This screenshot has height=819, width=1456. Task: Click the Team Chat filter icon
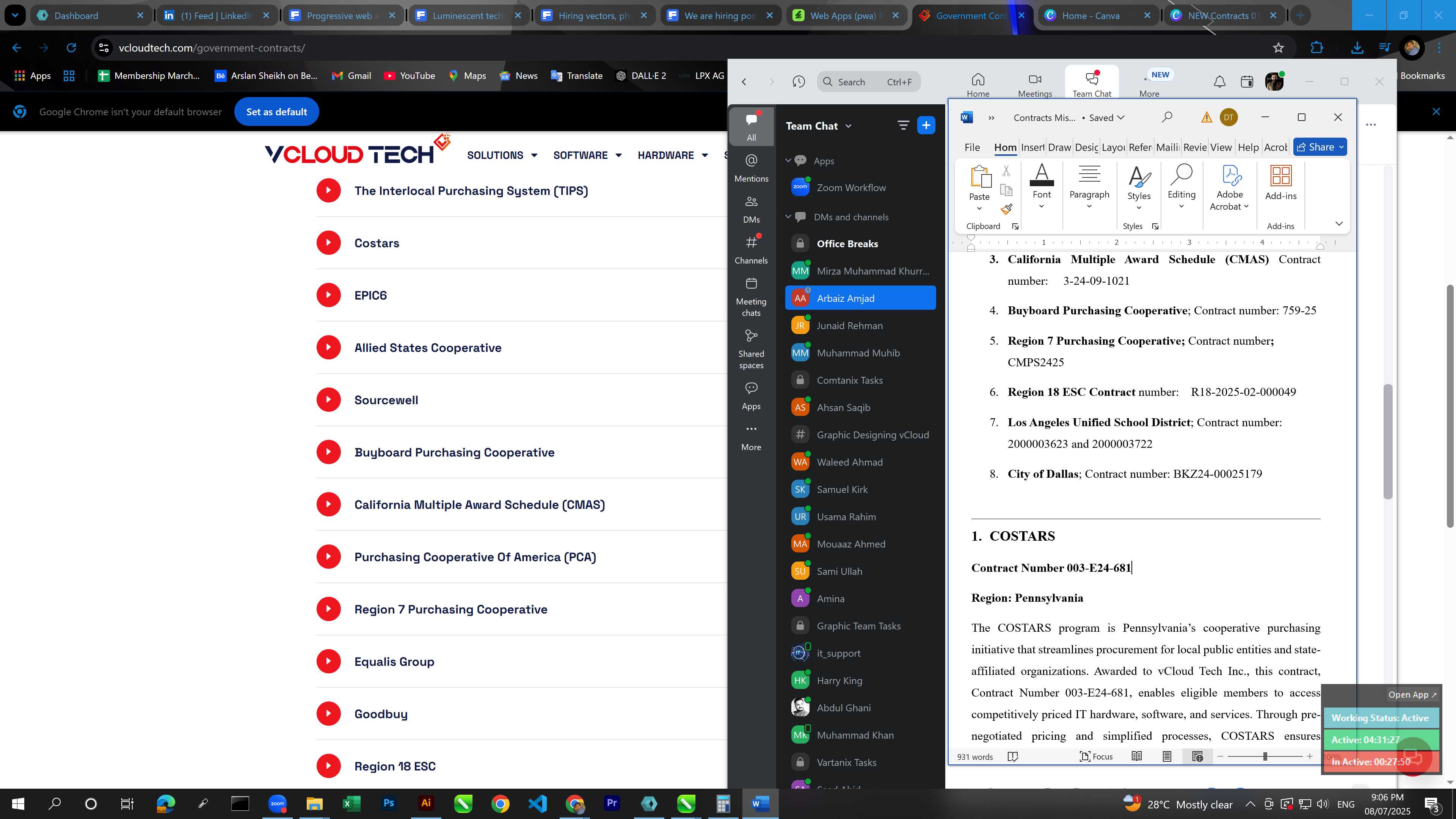(903, 126)
